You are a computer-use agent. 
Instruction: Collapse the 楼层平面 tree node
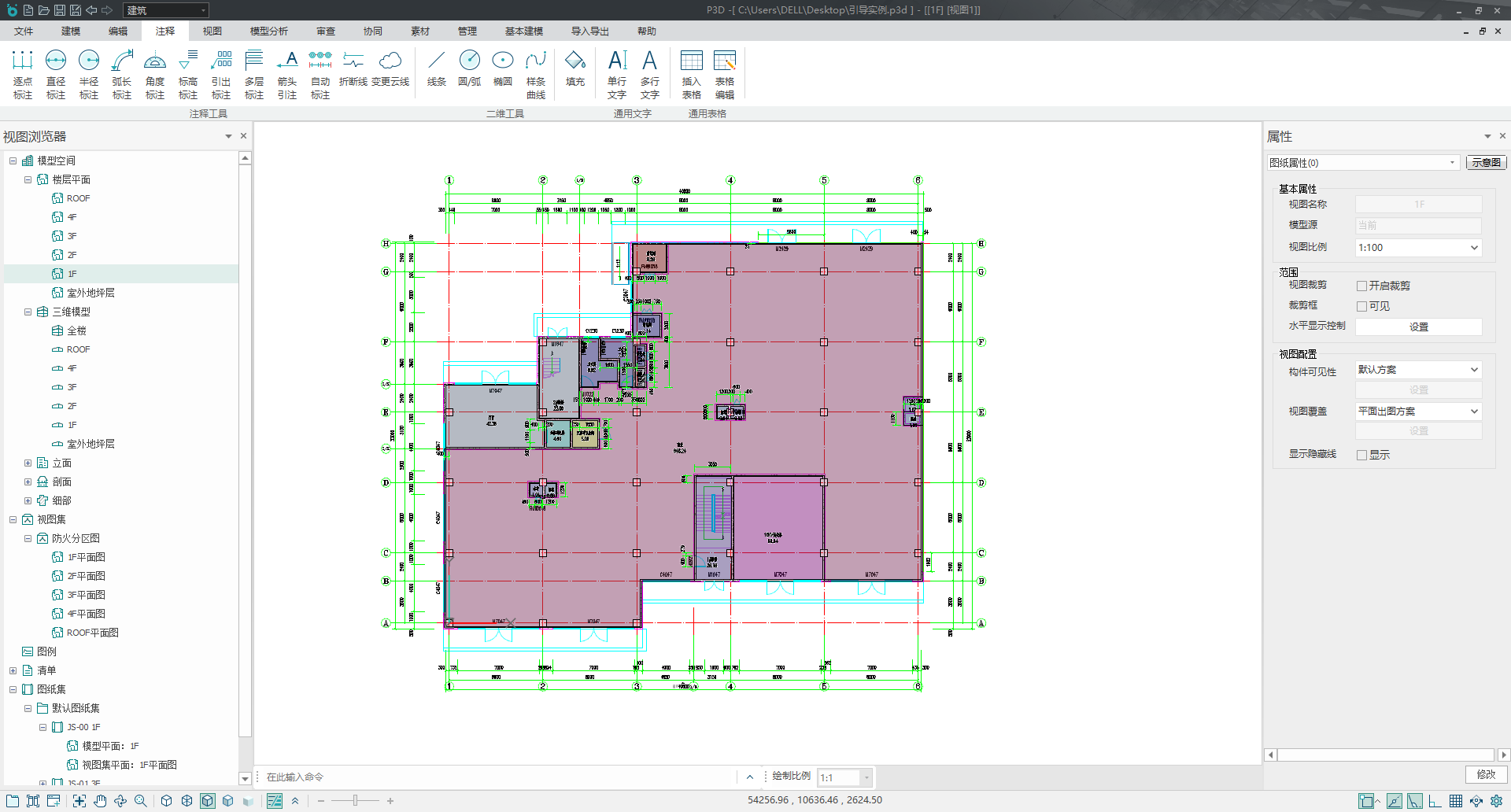pos(28,180)
